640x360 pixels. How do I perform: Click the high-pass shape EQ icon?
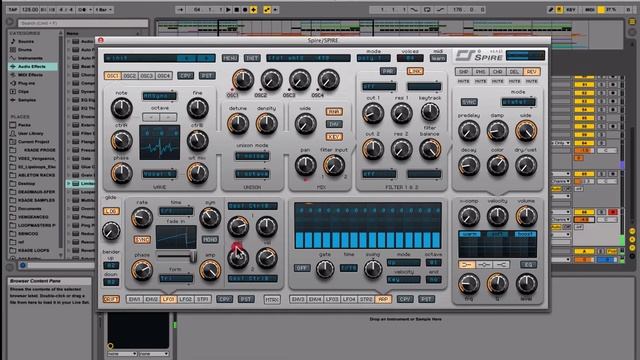point(501,265)
